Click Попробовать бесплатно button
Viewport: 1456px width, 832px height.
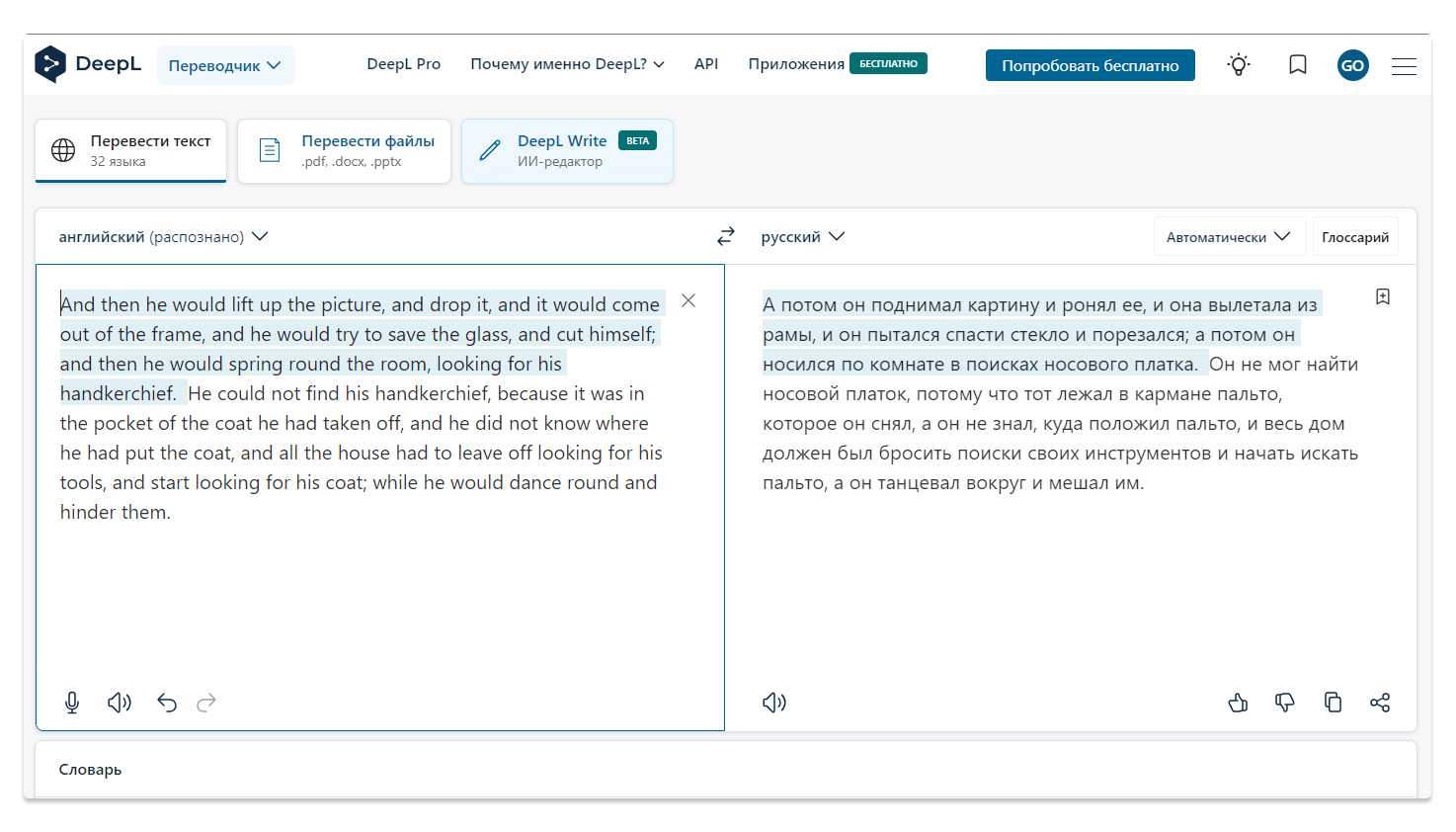pos(1091,65)
